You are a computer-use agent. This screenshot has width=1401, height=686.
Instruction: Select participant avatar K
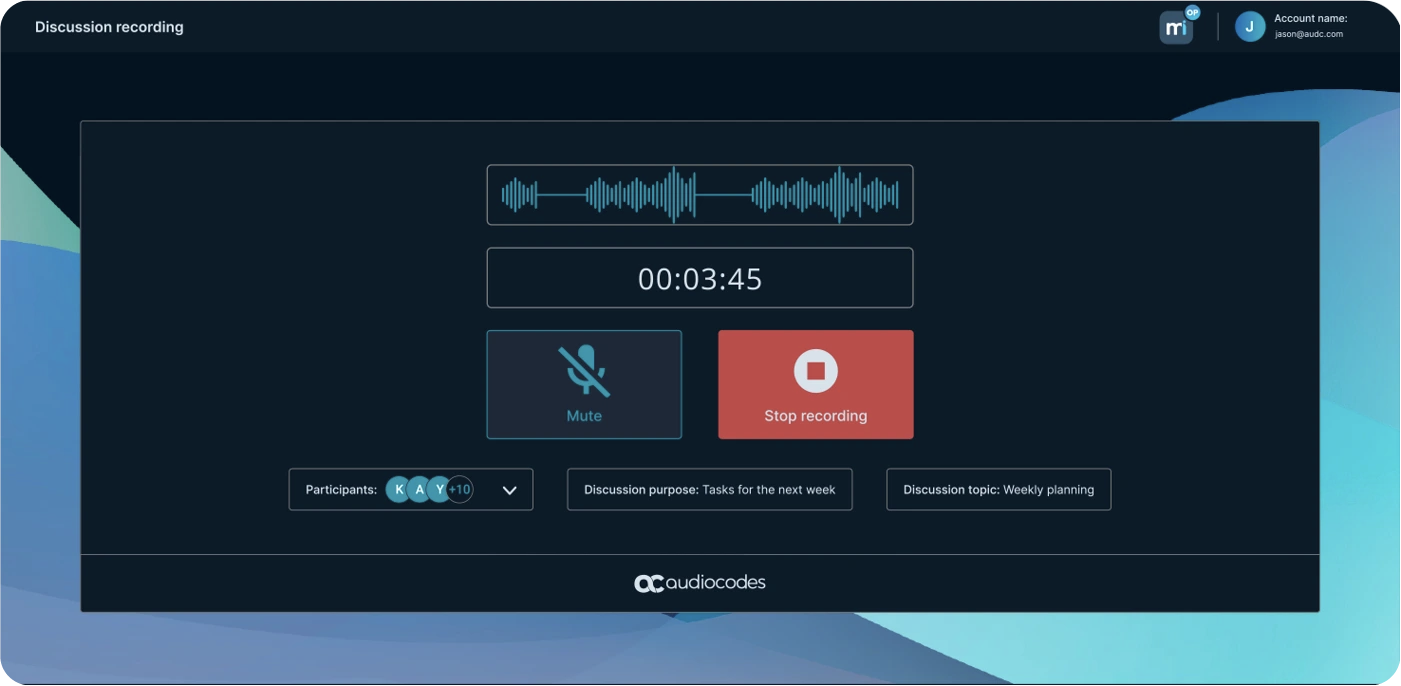point(399,490)
